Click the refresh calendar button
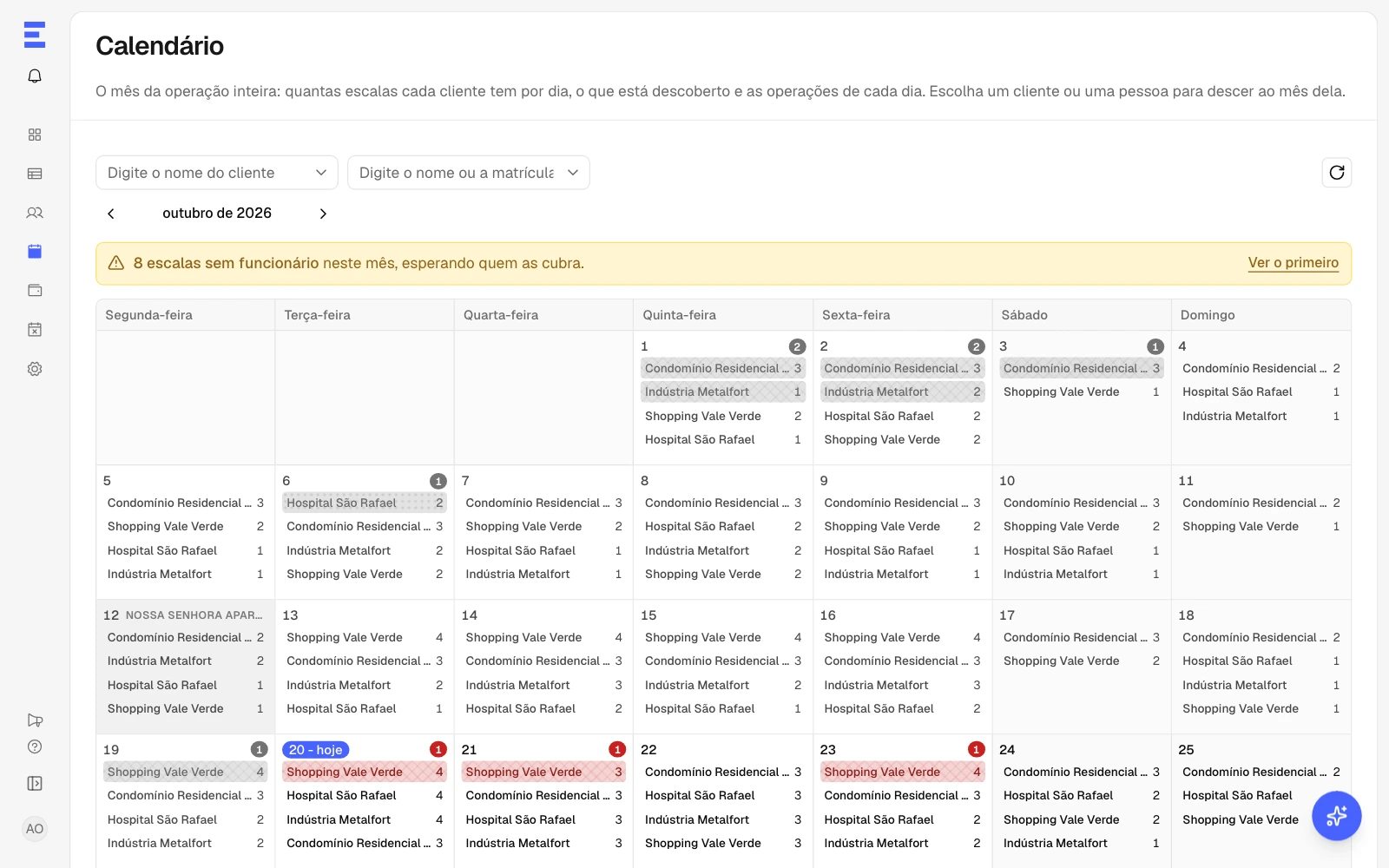Screen dimensions: 1389x868 point(1337,173)
